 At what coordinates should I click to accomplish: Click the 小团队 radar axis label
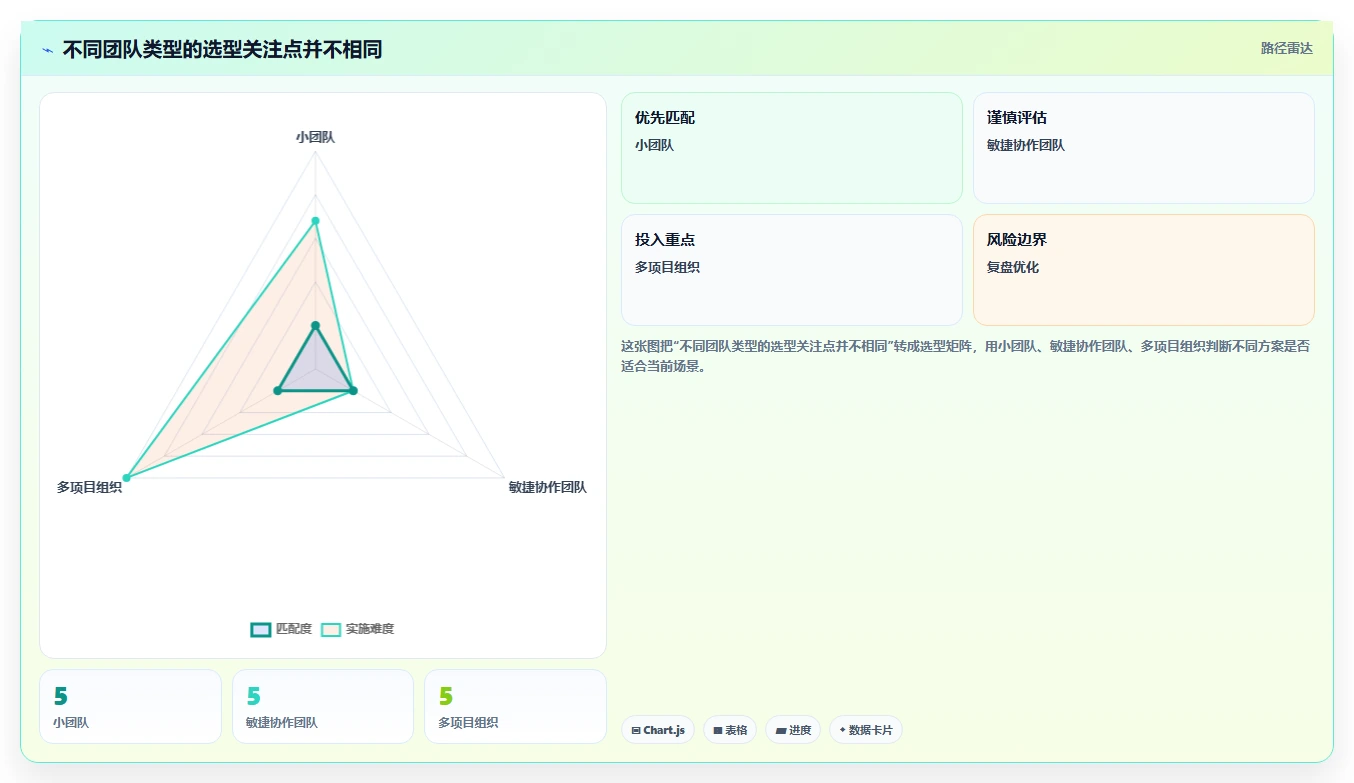pos(315,137)
